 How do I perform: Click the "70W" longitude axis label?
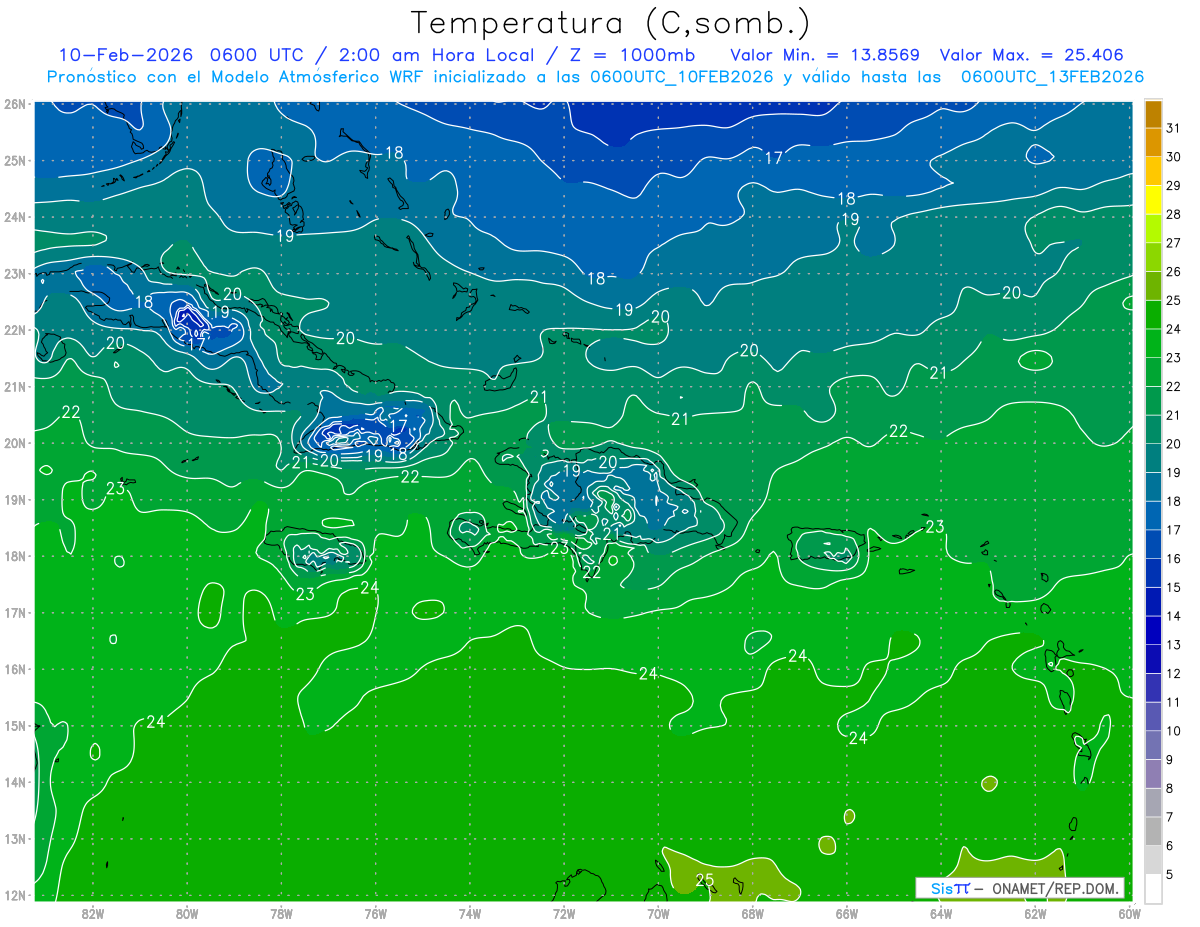coord(658,913)
